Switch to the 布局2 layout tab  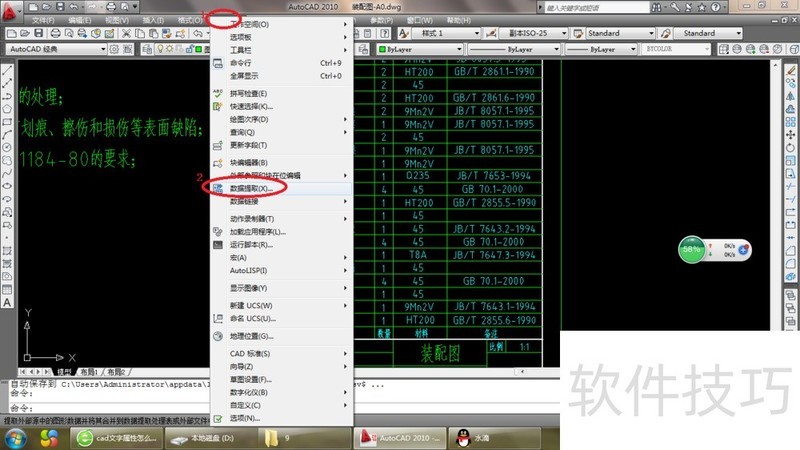pos(116,372)
